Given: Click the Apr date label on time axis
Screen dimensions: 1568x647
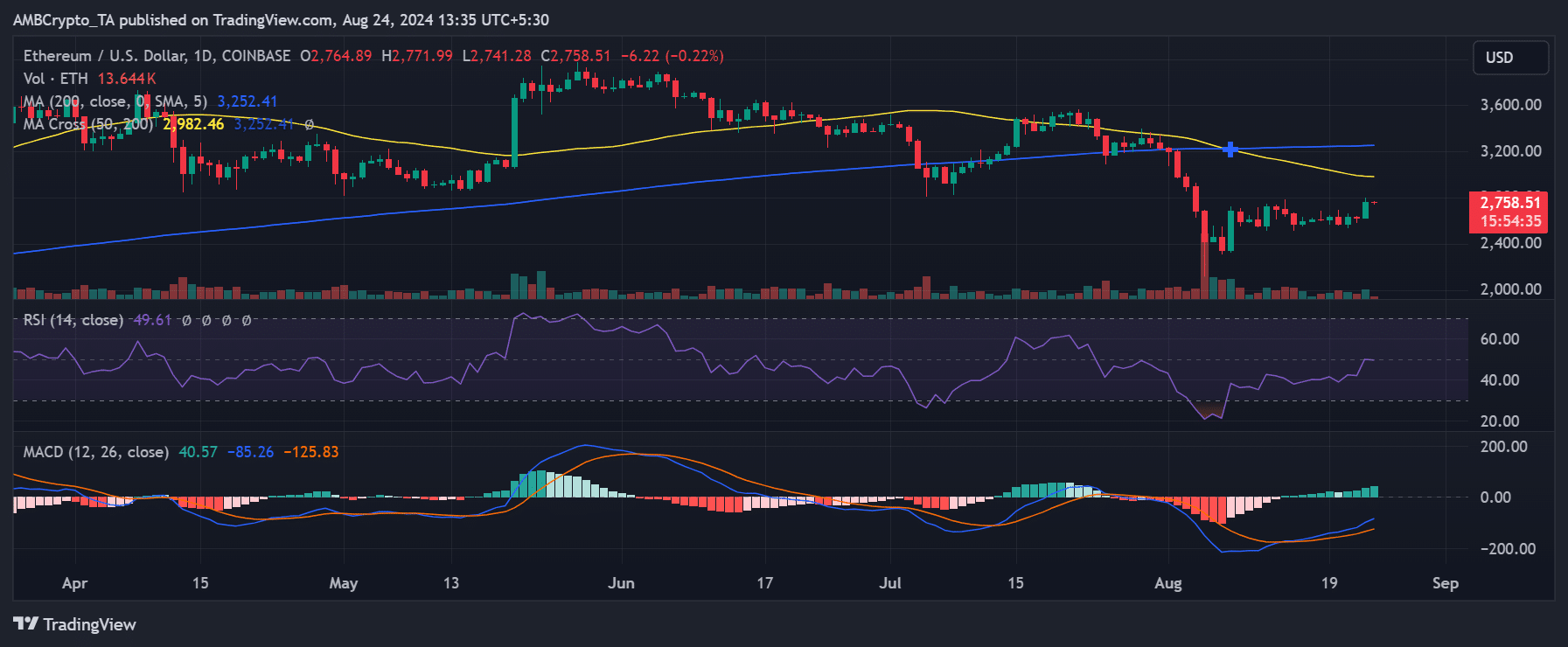Looking at the screenshot, I should coord(75,583).
